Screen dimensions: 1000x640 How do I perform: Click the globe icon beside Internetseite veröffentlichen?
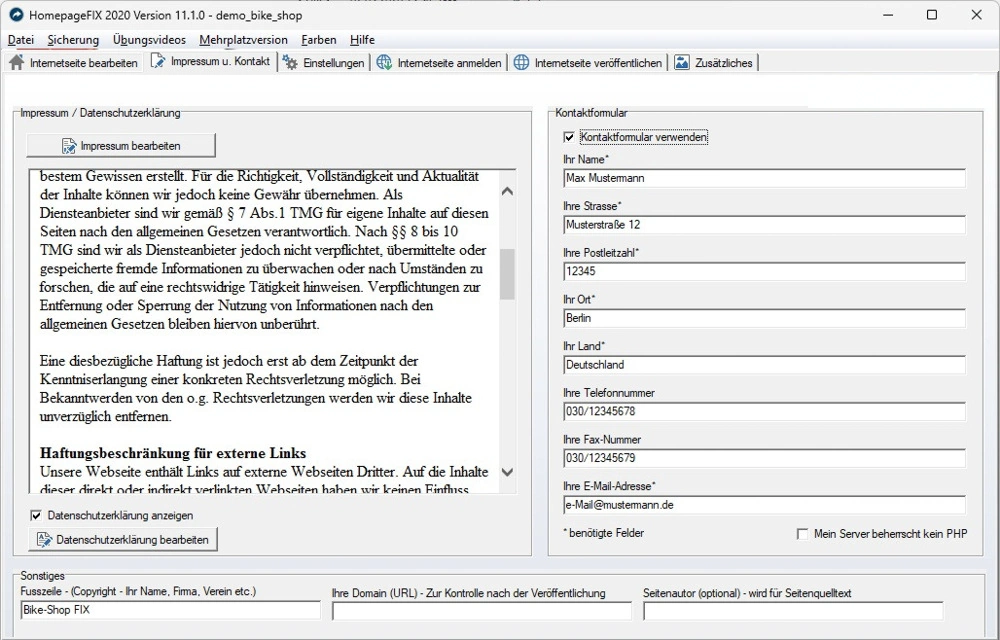(x=521, y=61)
